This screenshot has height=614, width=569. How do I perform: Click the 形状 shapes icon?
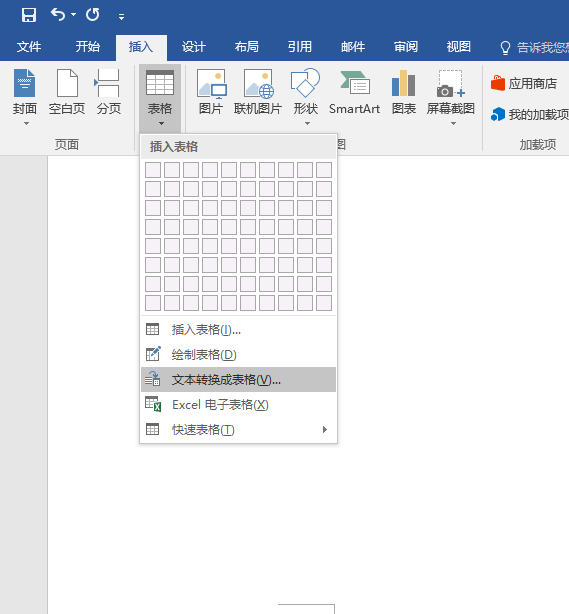coord(305,83)
